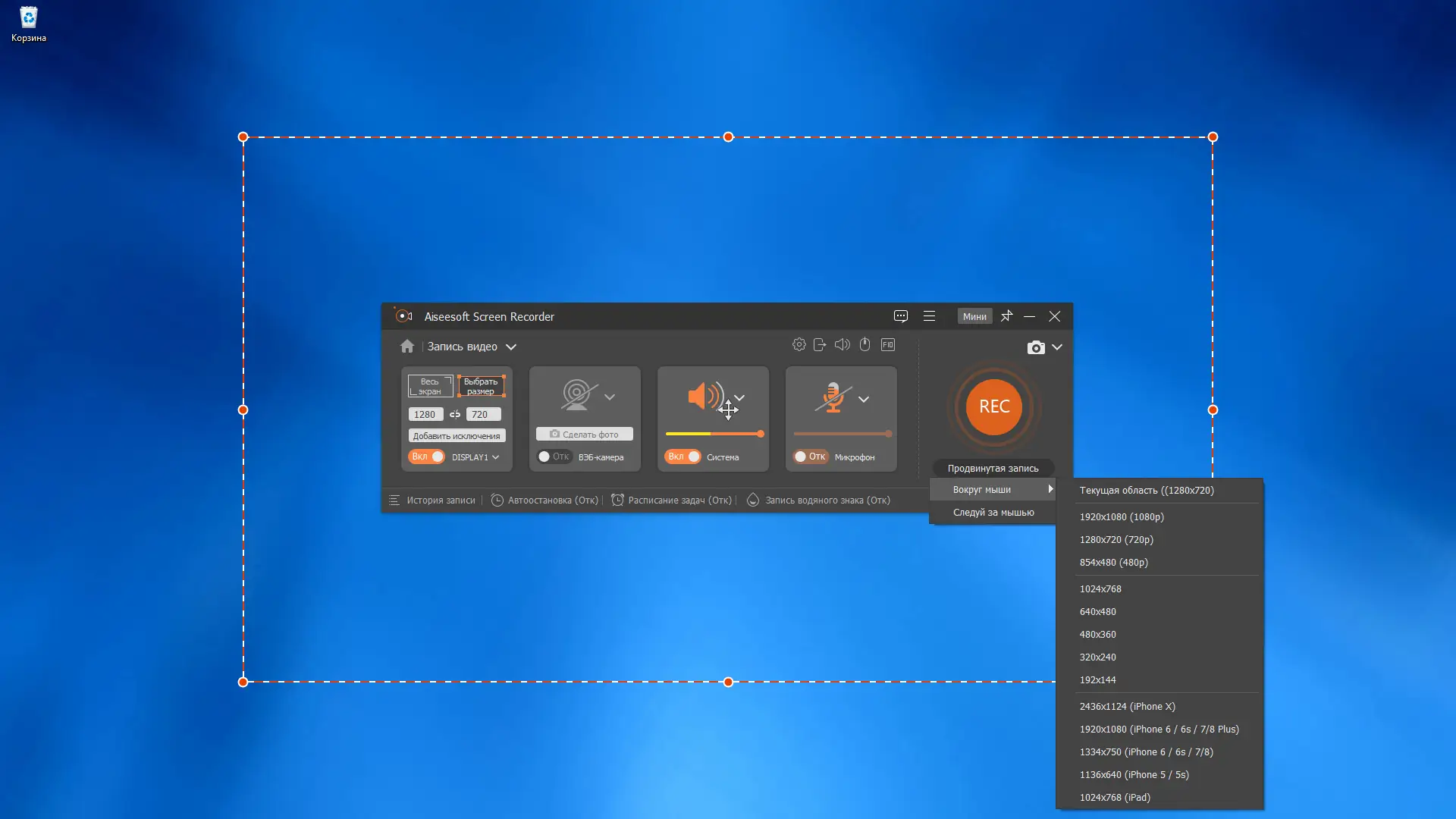The width and height of the screenshot is (1456, 819).
Task: Take a snapshot with the camera icon
Action: click(x=1035, y=347)
